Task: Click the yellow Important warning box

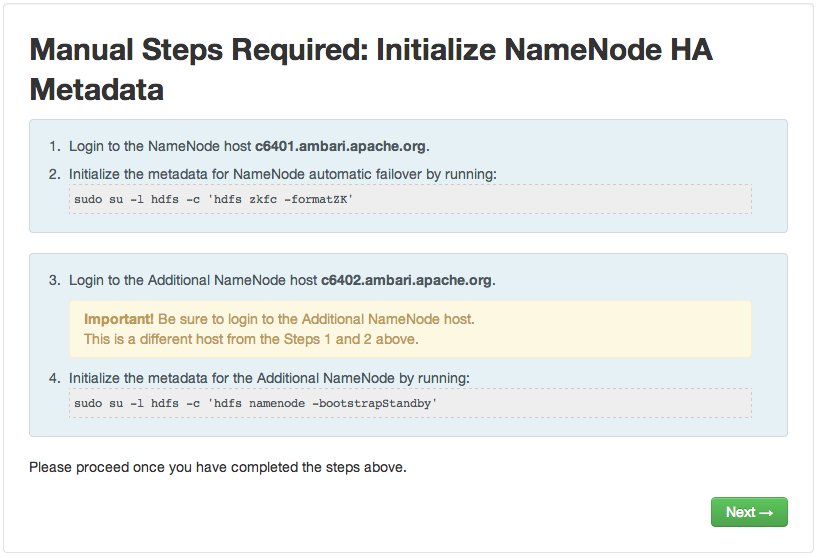Action: (411, 329)
